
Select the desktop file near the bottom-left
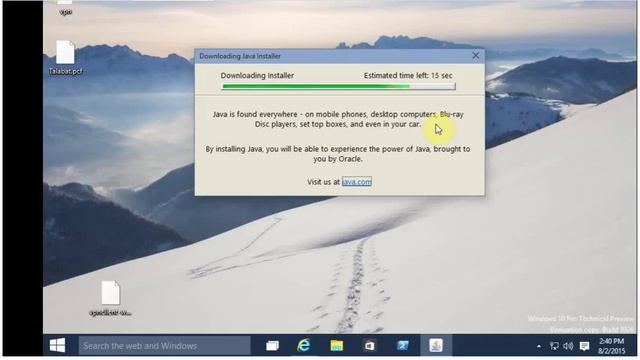[x=110, y=298]
